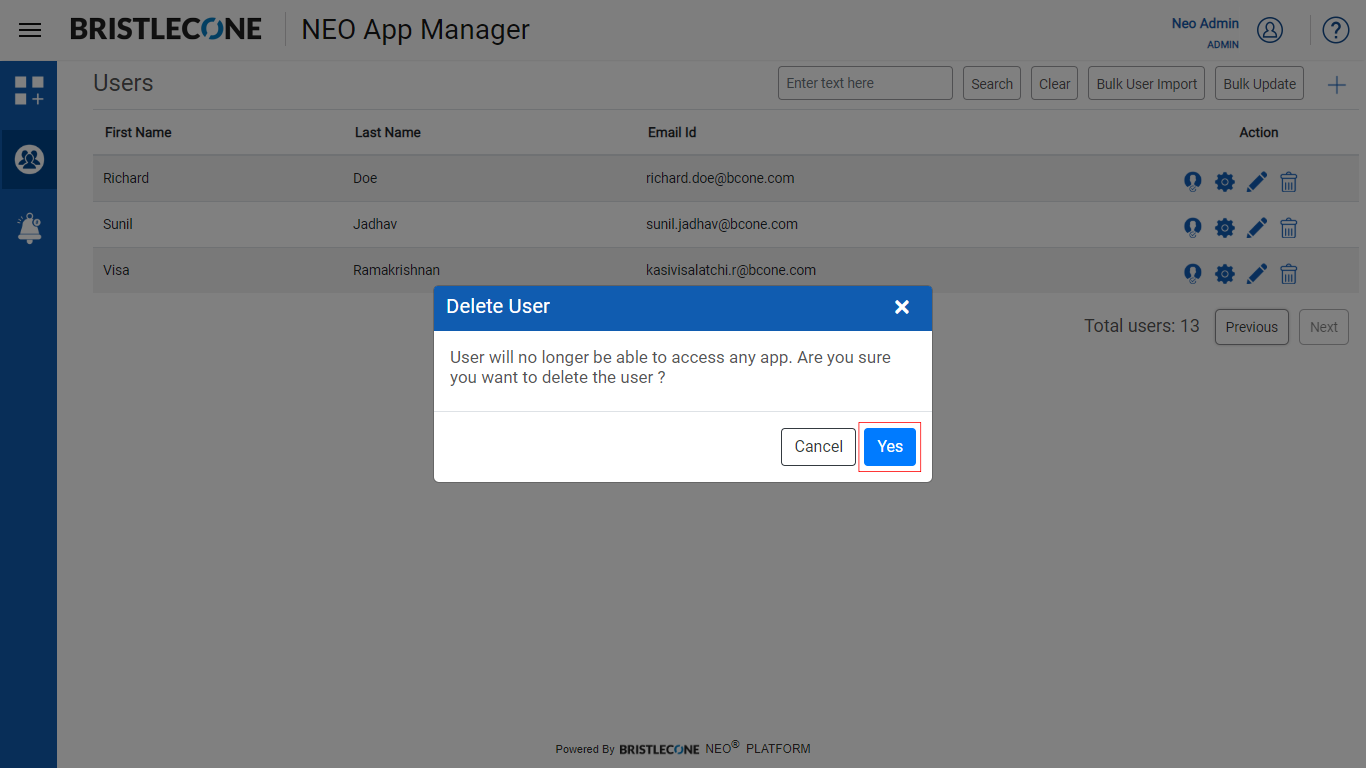Open the notifications bell sidebar icon

(x=29, y=228)
